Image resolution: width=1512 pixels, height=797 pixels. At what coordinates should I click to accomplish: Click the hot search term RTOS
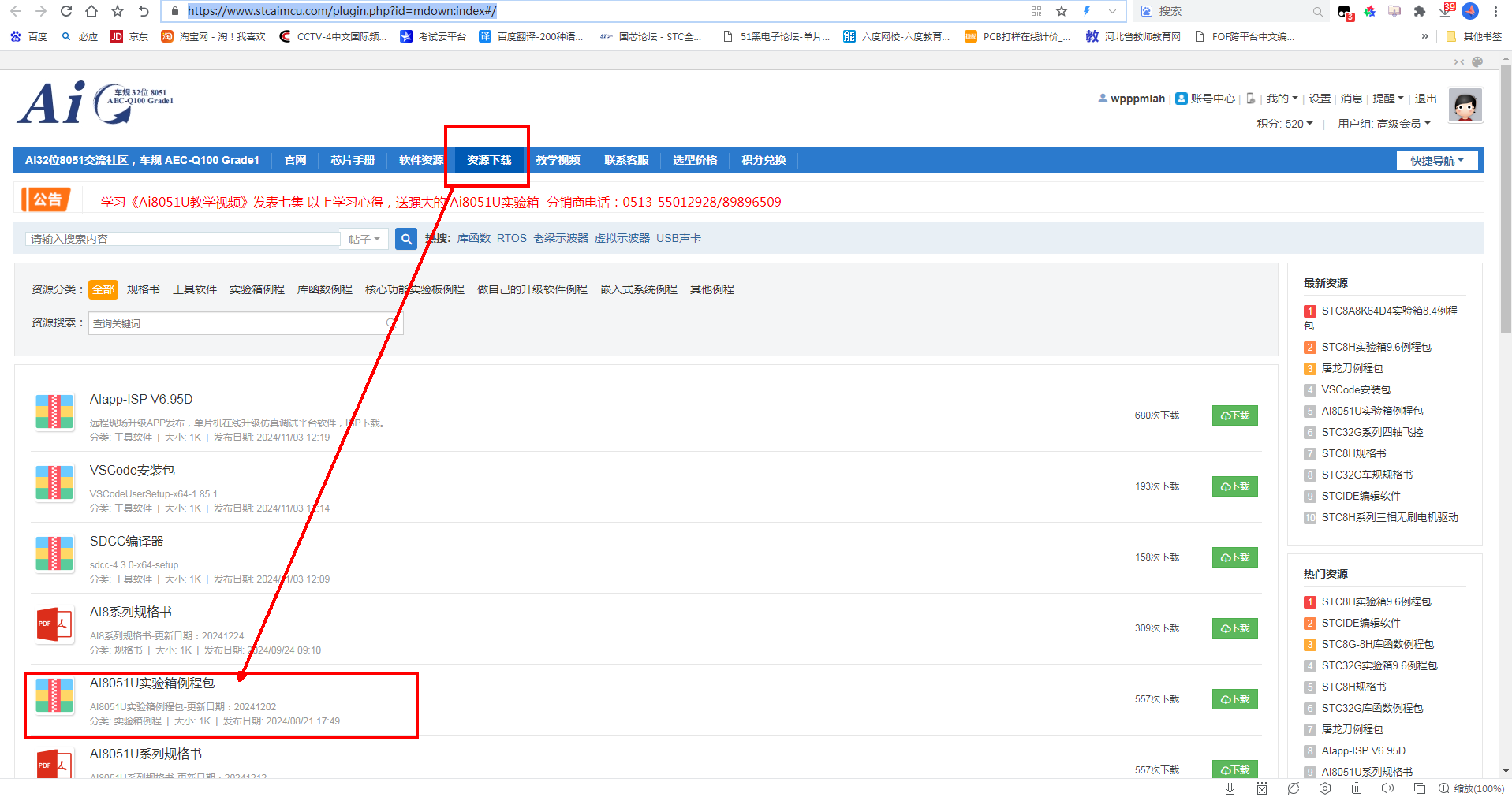512,238
